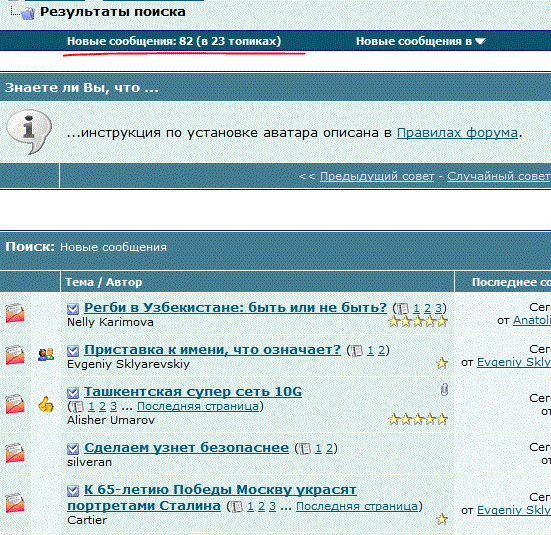This screenshot has height=535, width=551.
Task: Click Новые сообщения: 82 (в 23 топиках)
Action: 174,41
